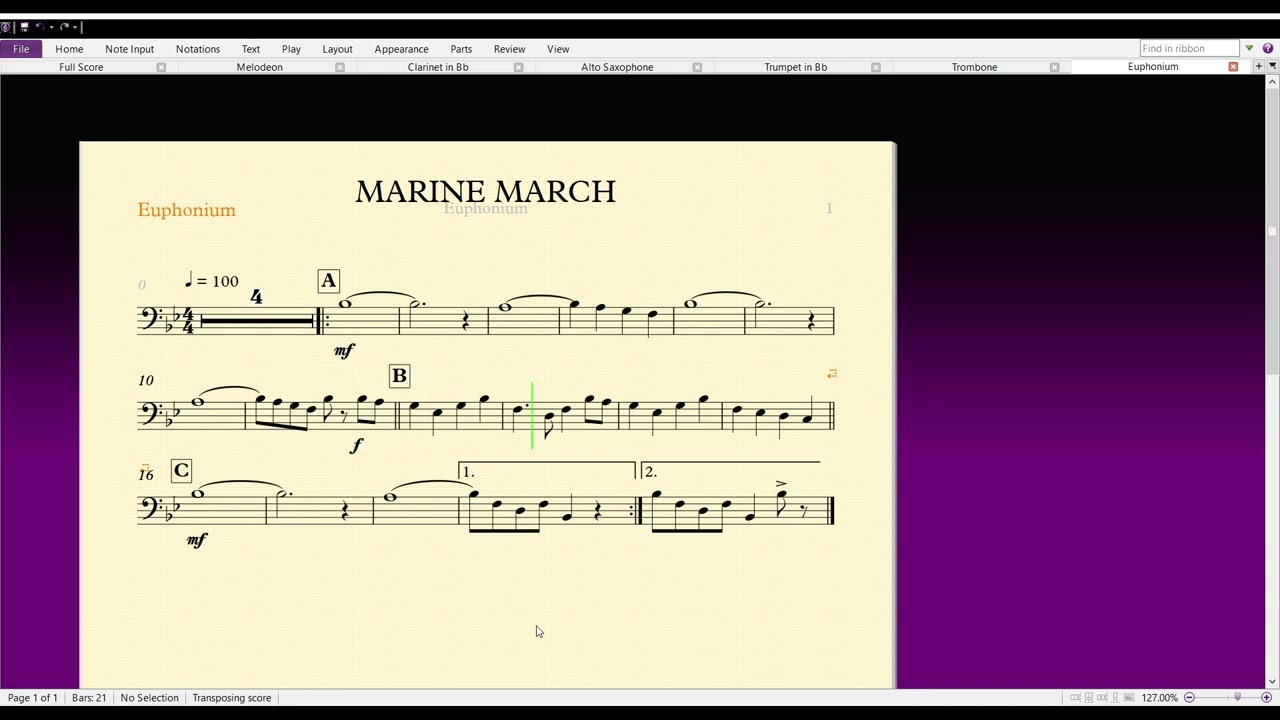
Task: Select the orange Euphonium part name
Action: [187, 210]
